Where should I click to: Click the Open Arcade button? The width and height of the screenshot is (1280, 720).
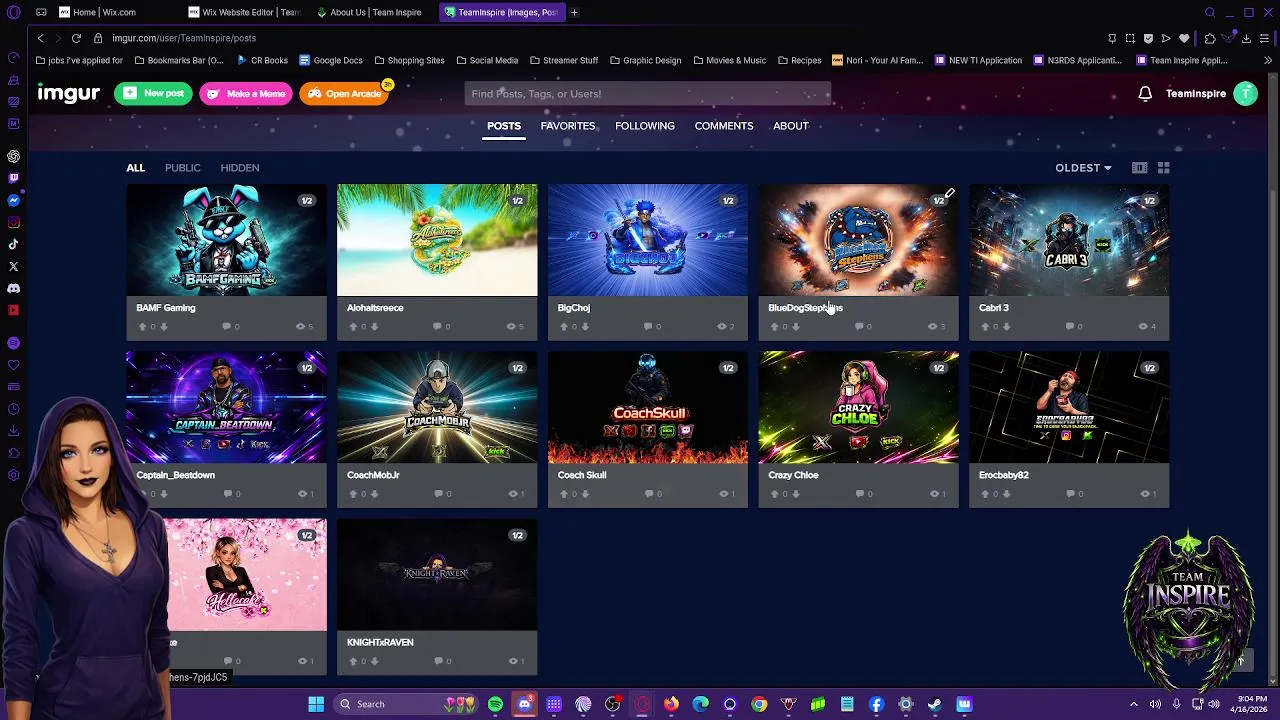click(344, 93)
